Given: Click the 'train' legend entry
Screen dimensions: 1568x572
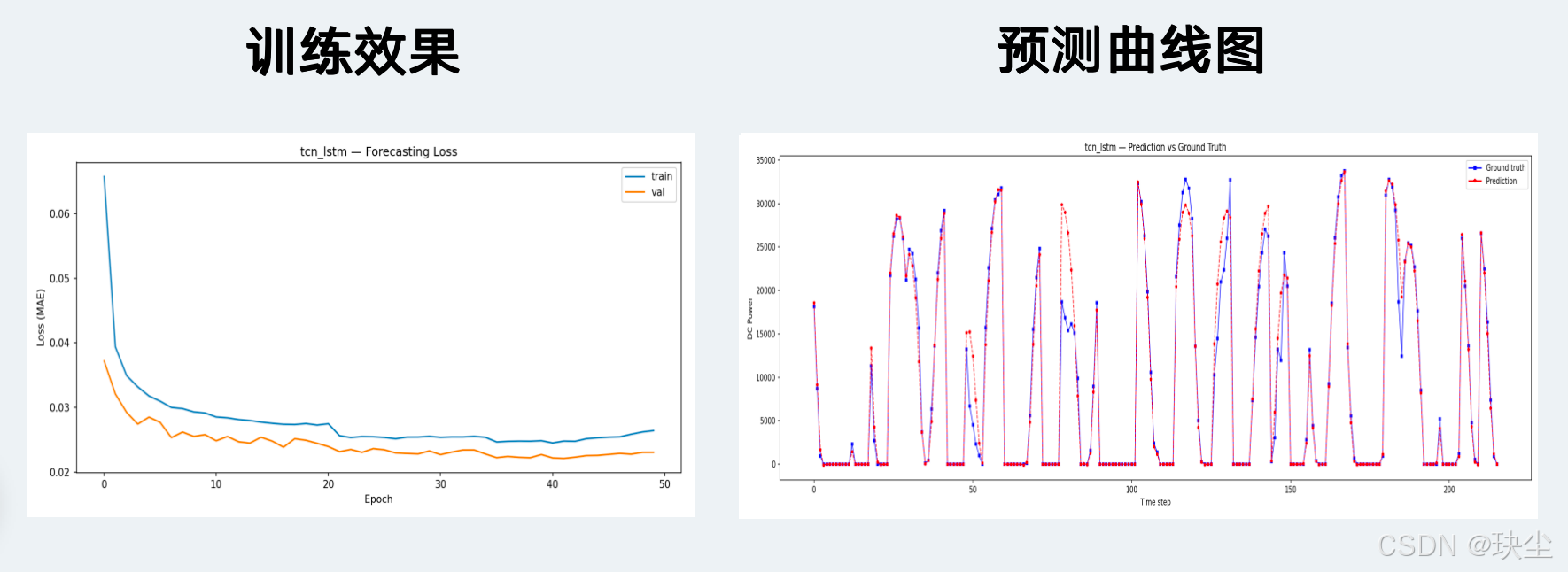Looking at the screenshot, I should pos(648,176).
